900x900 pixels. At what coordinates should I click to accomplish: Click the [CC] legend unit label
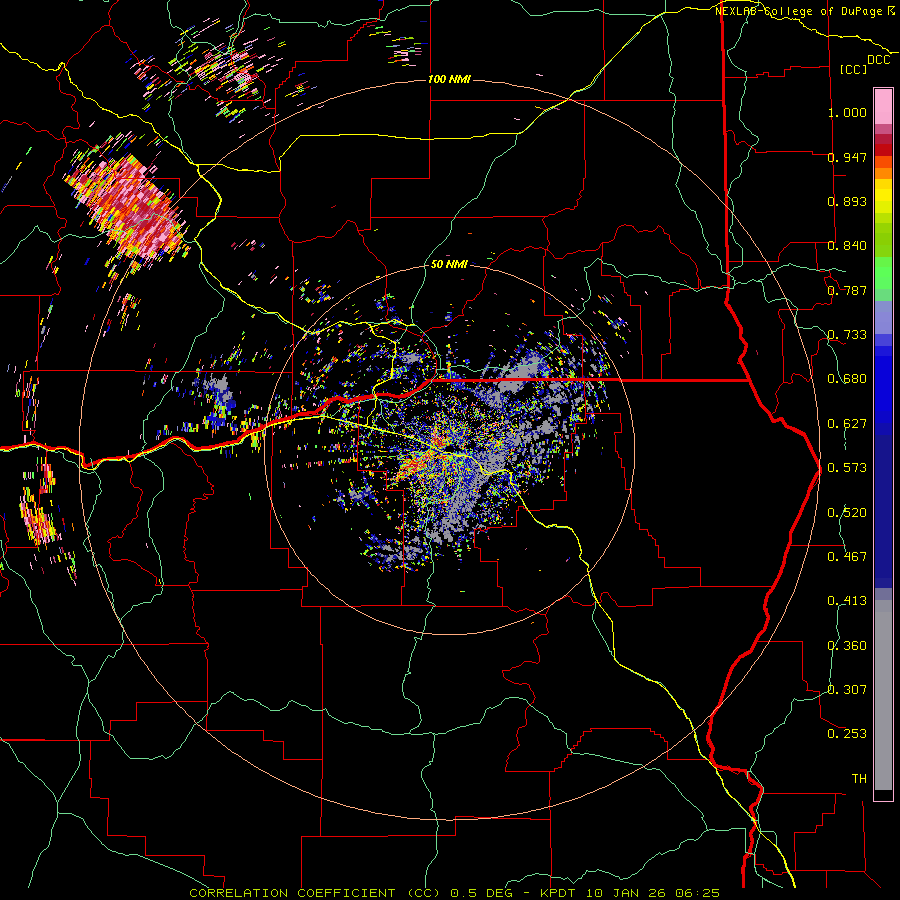click(853, 69)
